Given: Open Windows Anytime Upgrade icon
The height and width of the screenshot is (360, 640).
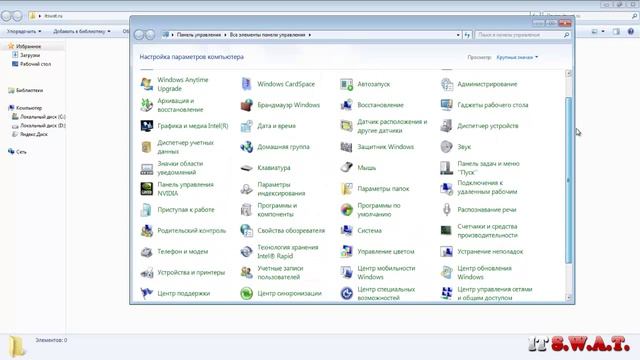Looking at the screenshot, I should [x=147, y=84].
